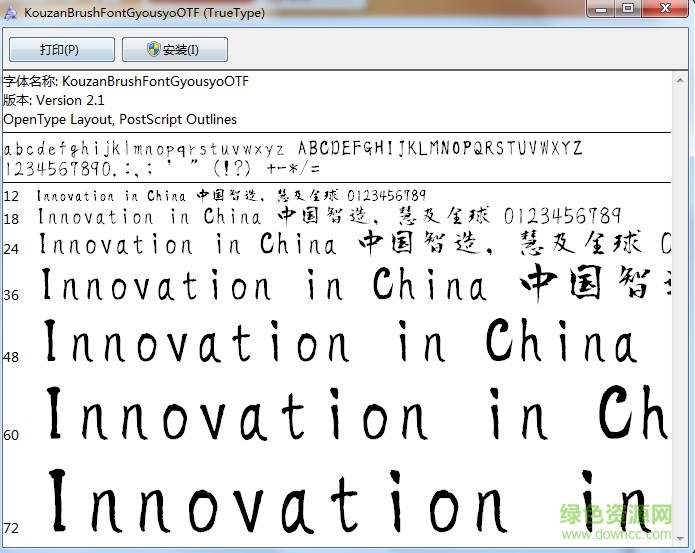Click the size 24 sample label
The width and height of the screenshot is (695, 553).
[11, 249]
